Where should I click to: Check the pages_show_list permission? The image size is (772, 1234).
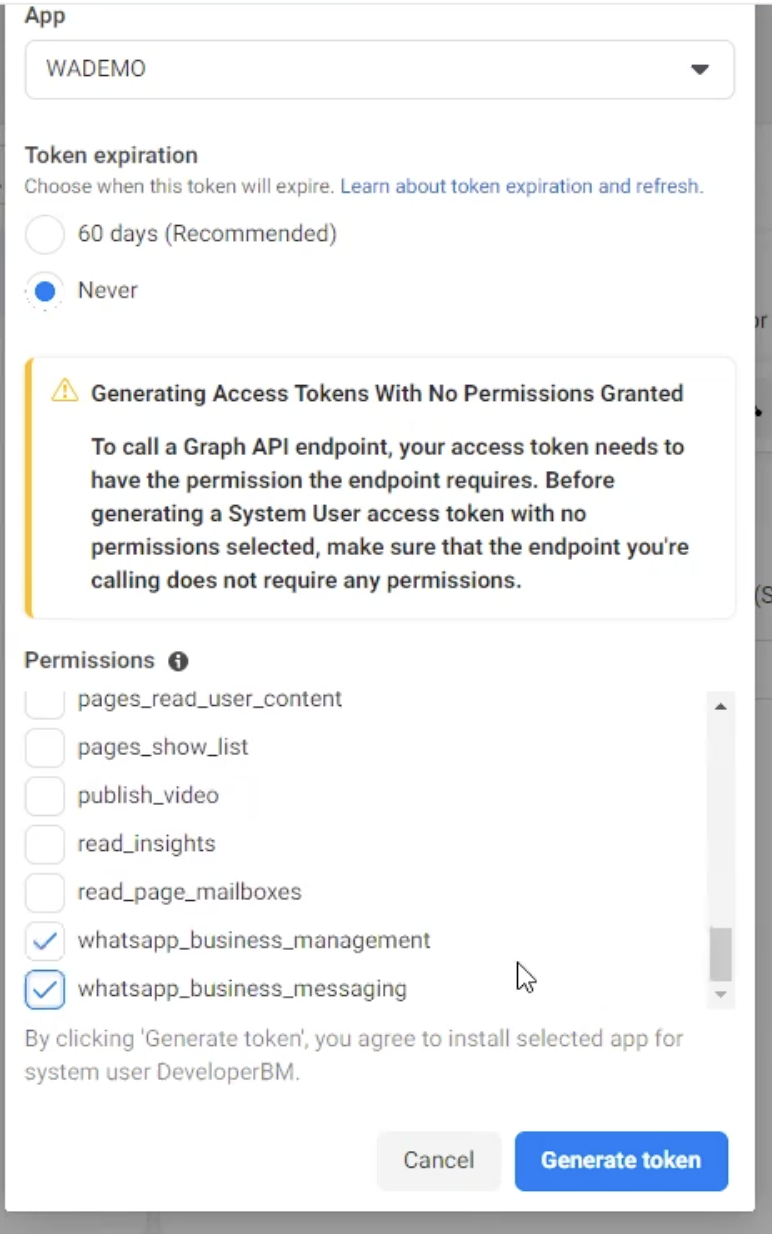click(44, 747)
